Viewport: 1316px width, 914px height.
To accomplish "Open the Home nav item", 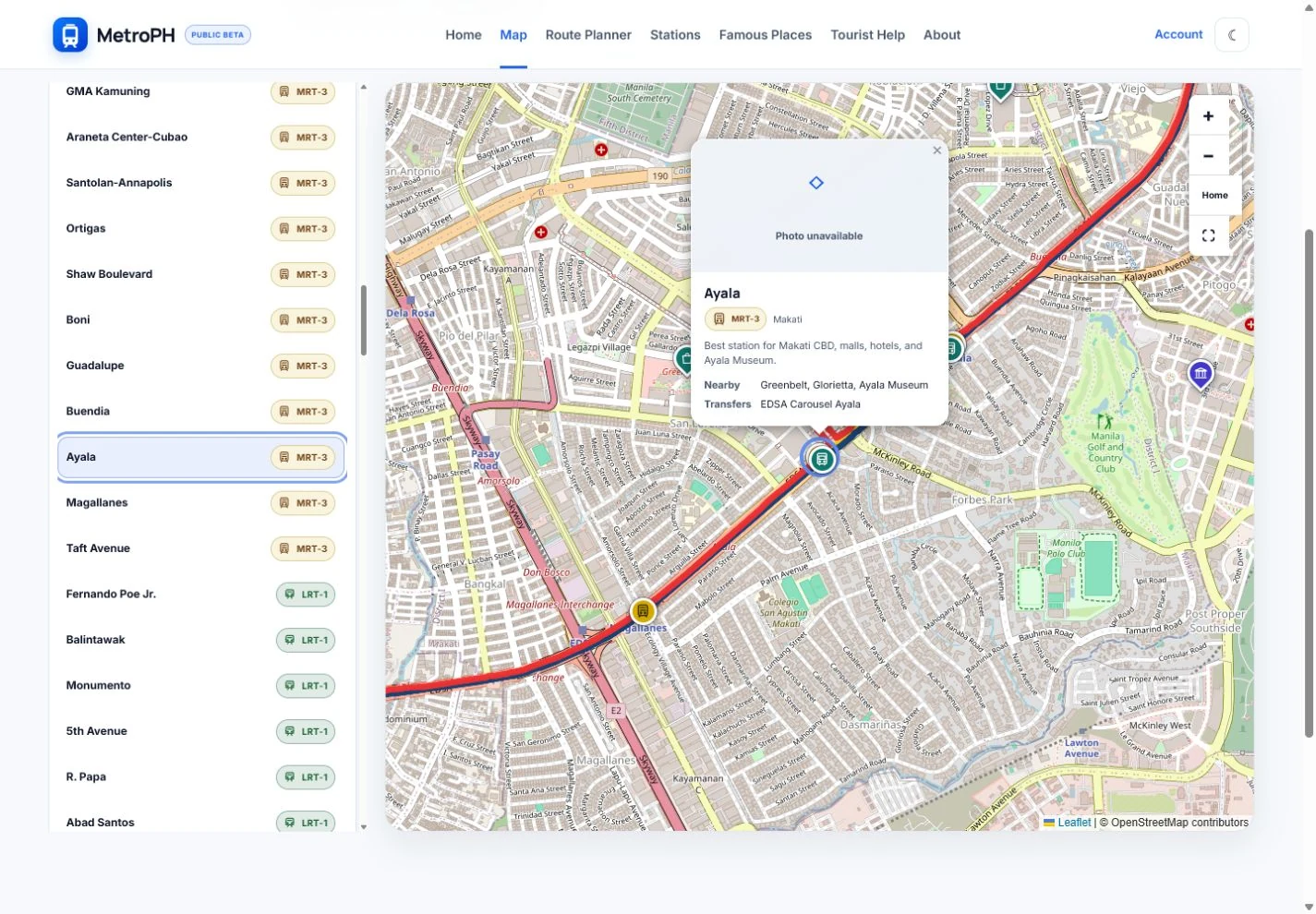I will click(464, 35).
